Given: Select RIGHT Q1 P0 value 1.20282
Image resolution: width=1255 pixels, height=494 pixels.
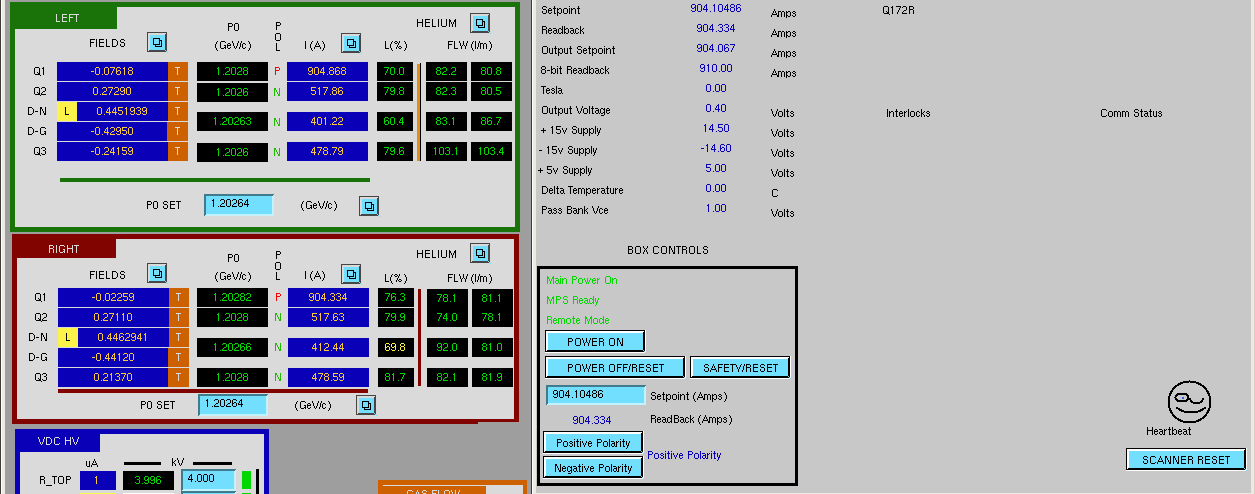Looking at the screenshot, I should point(233,297).
